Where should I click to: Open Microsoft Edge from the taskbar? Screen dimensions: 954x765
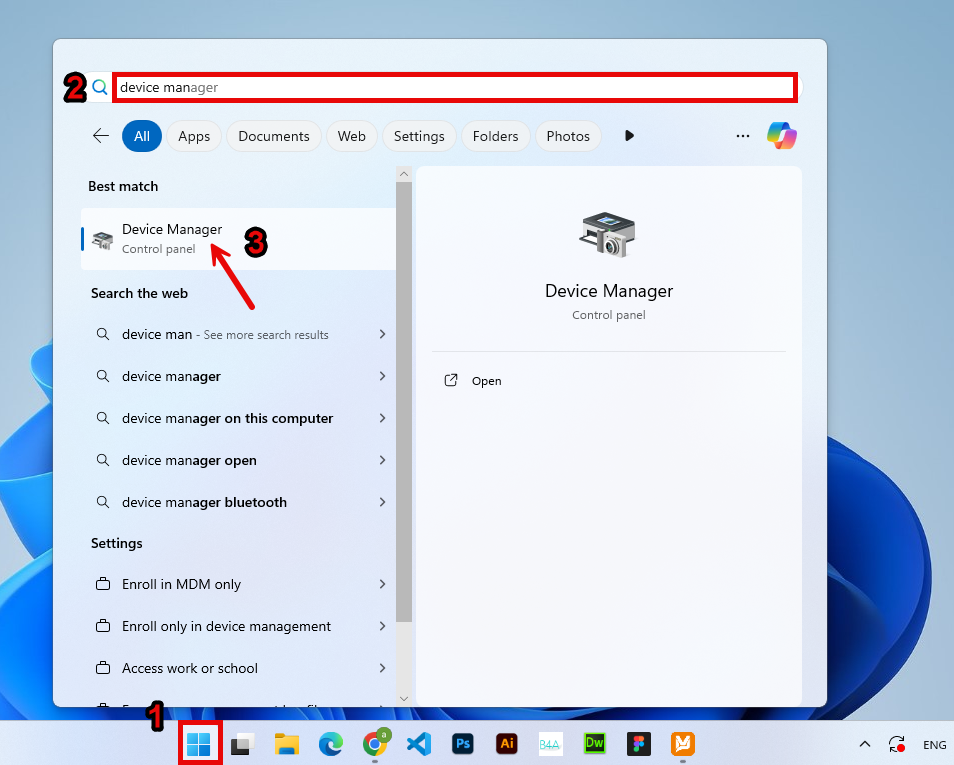(x=331, y=744)
